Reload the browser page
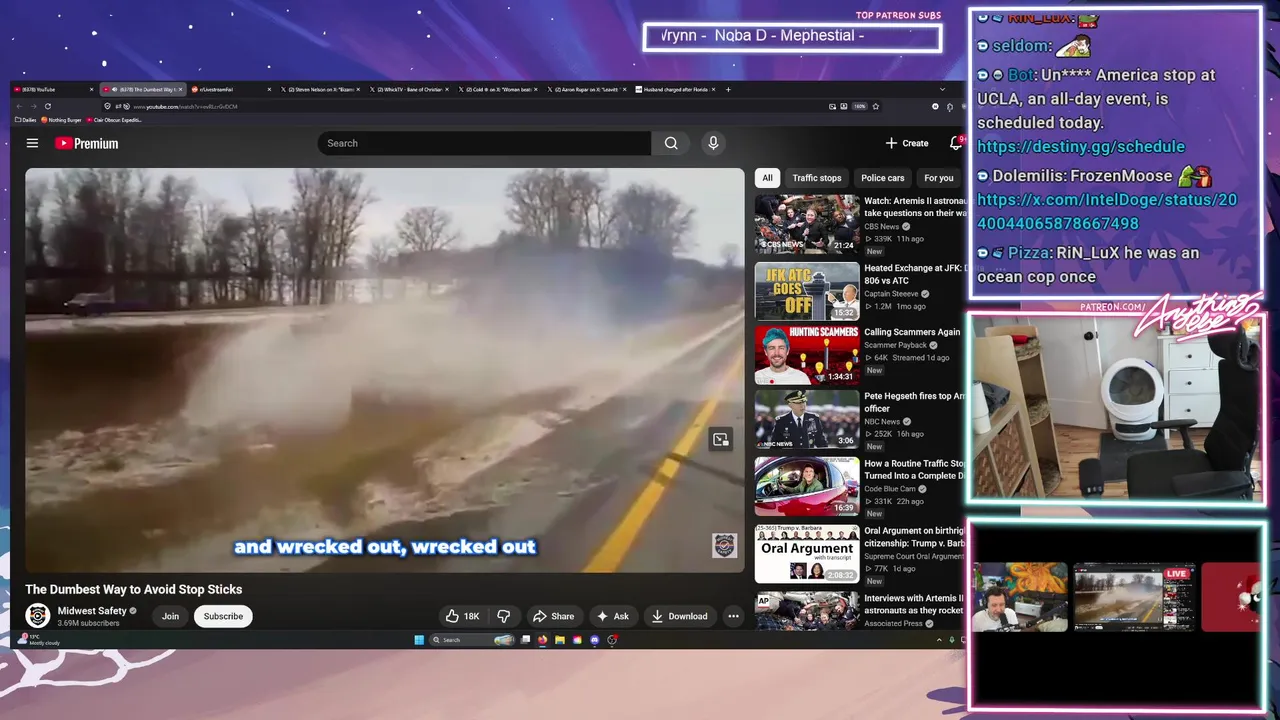The image size is (1280, 720). pyautogui.click(x=48, y=106)
